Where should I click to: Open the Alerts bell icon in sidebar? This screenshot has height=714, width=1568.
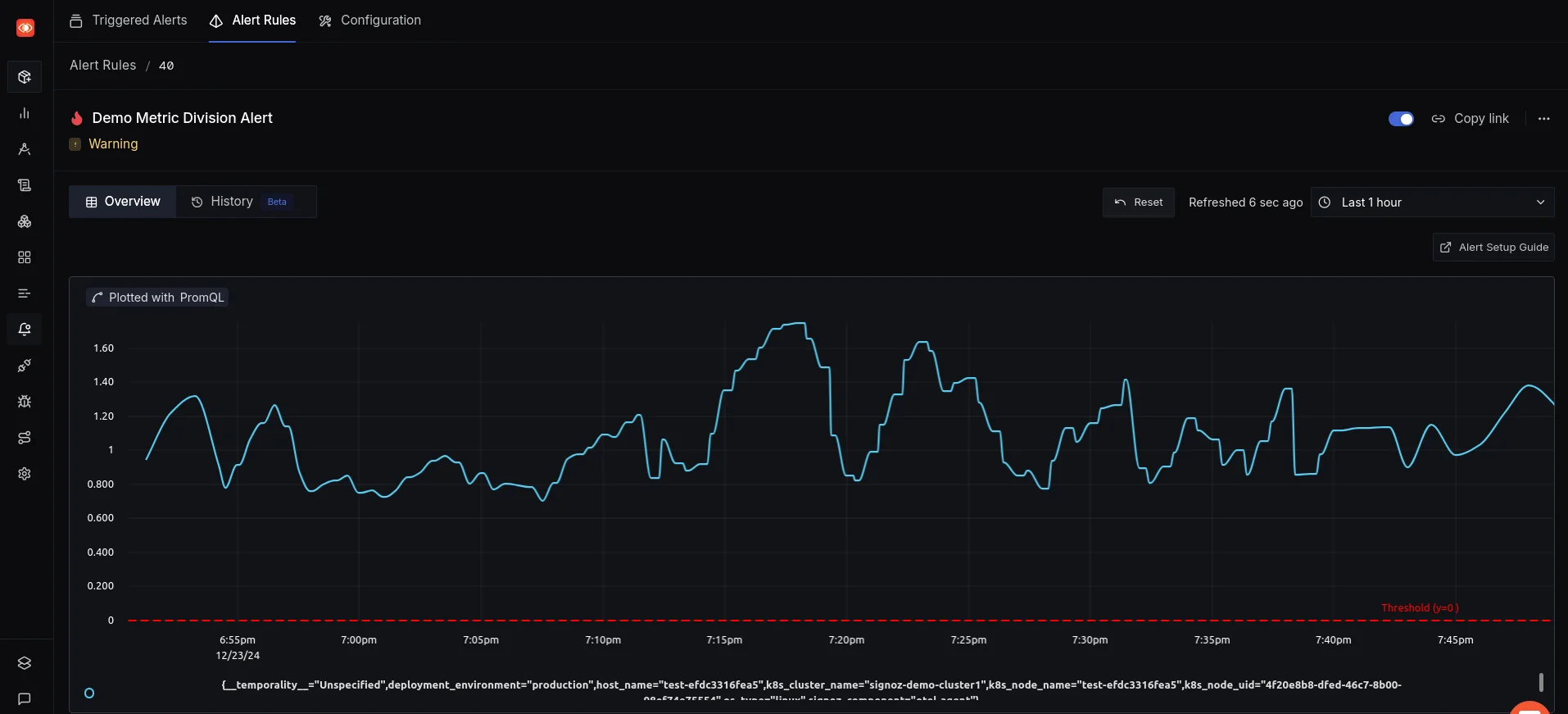coord(25,330)
